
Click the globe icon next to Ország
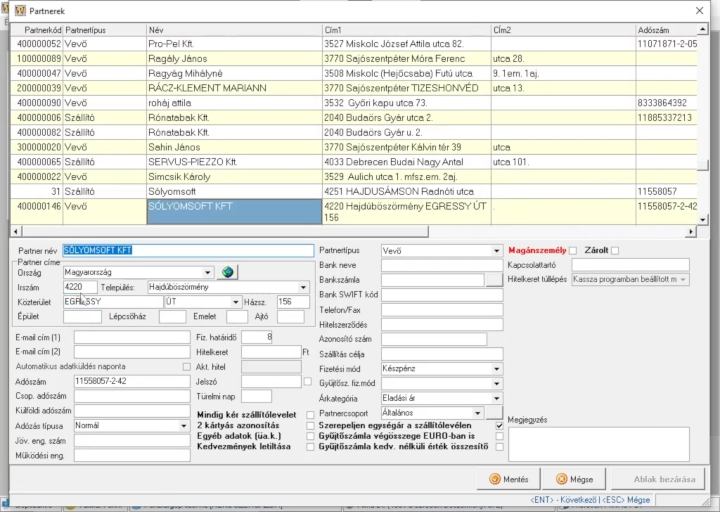228,272
